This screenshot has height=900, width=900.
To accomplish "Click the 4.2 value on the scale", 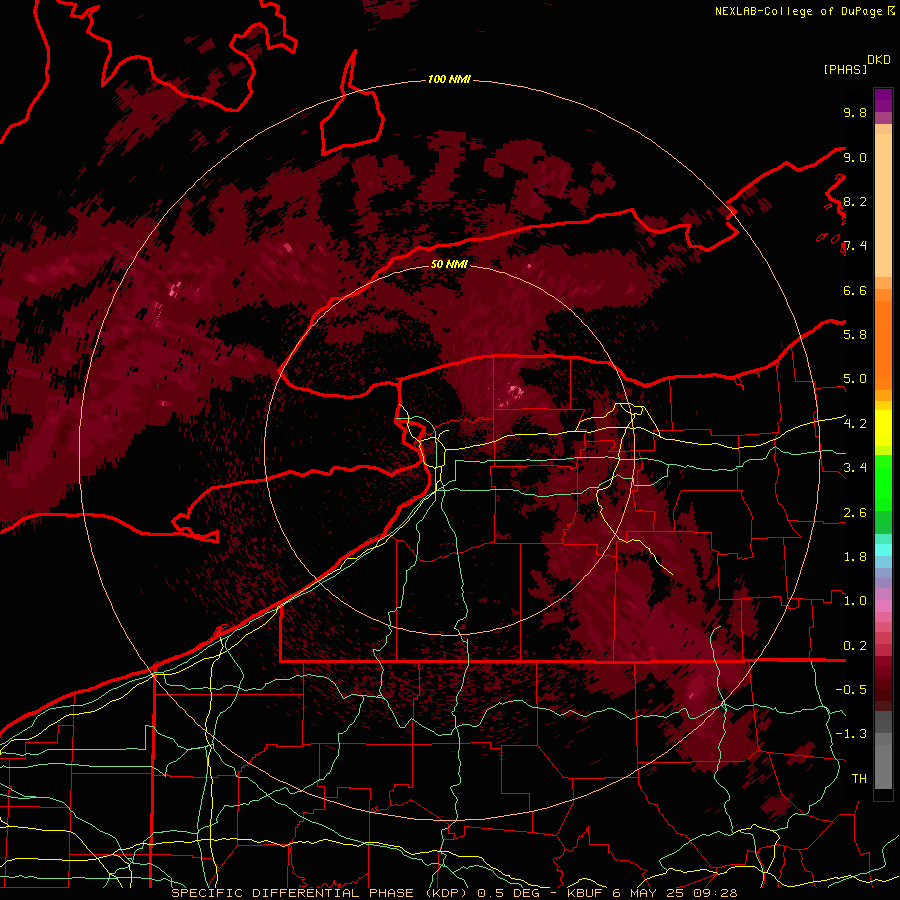I will (855, 423).
